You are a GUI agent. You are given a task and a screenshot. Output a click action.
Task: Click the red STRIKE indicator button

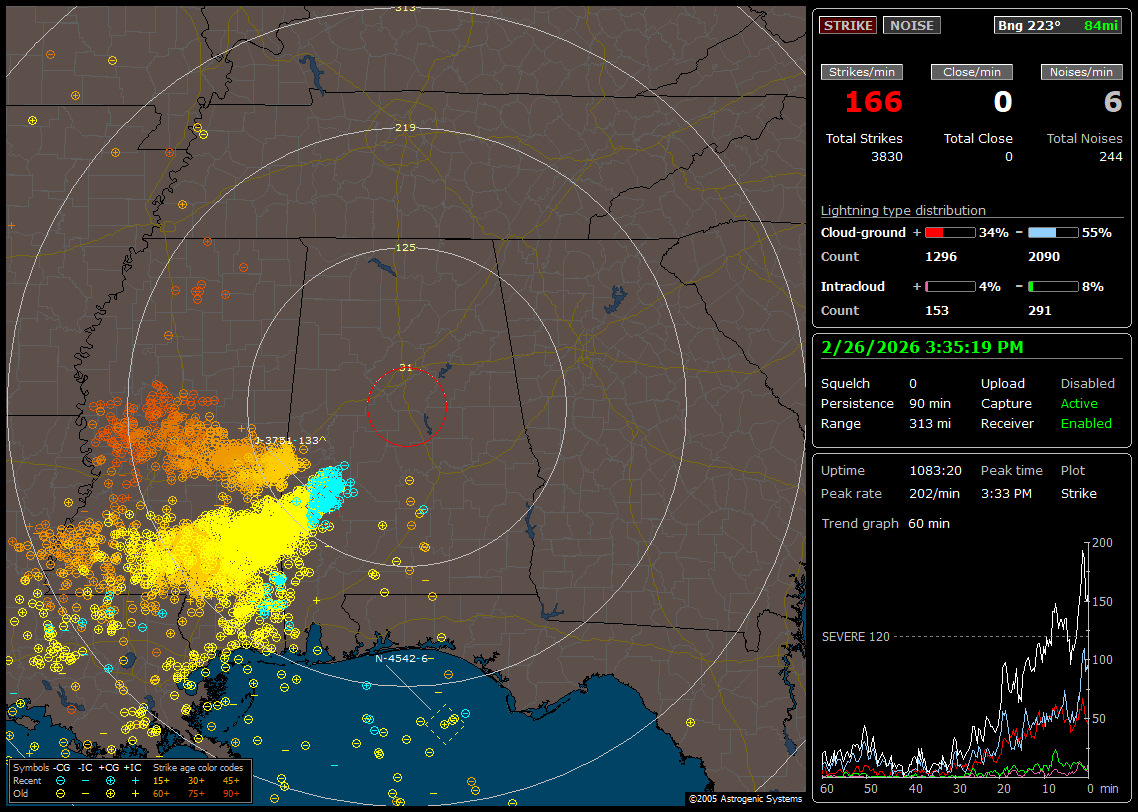[x=848, y=25]
